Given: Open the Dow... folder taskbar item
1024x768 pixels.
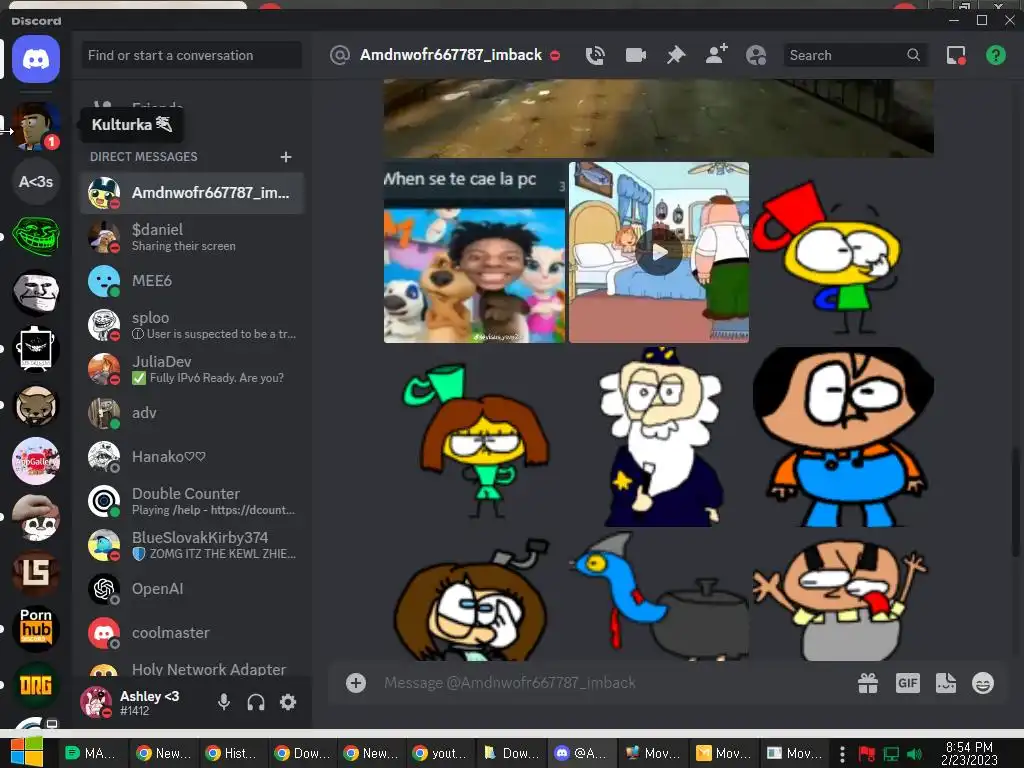Looking at the screenshot, I should tap(509, 753).
